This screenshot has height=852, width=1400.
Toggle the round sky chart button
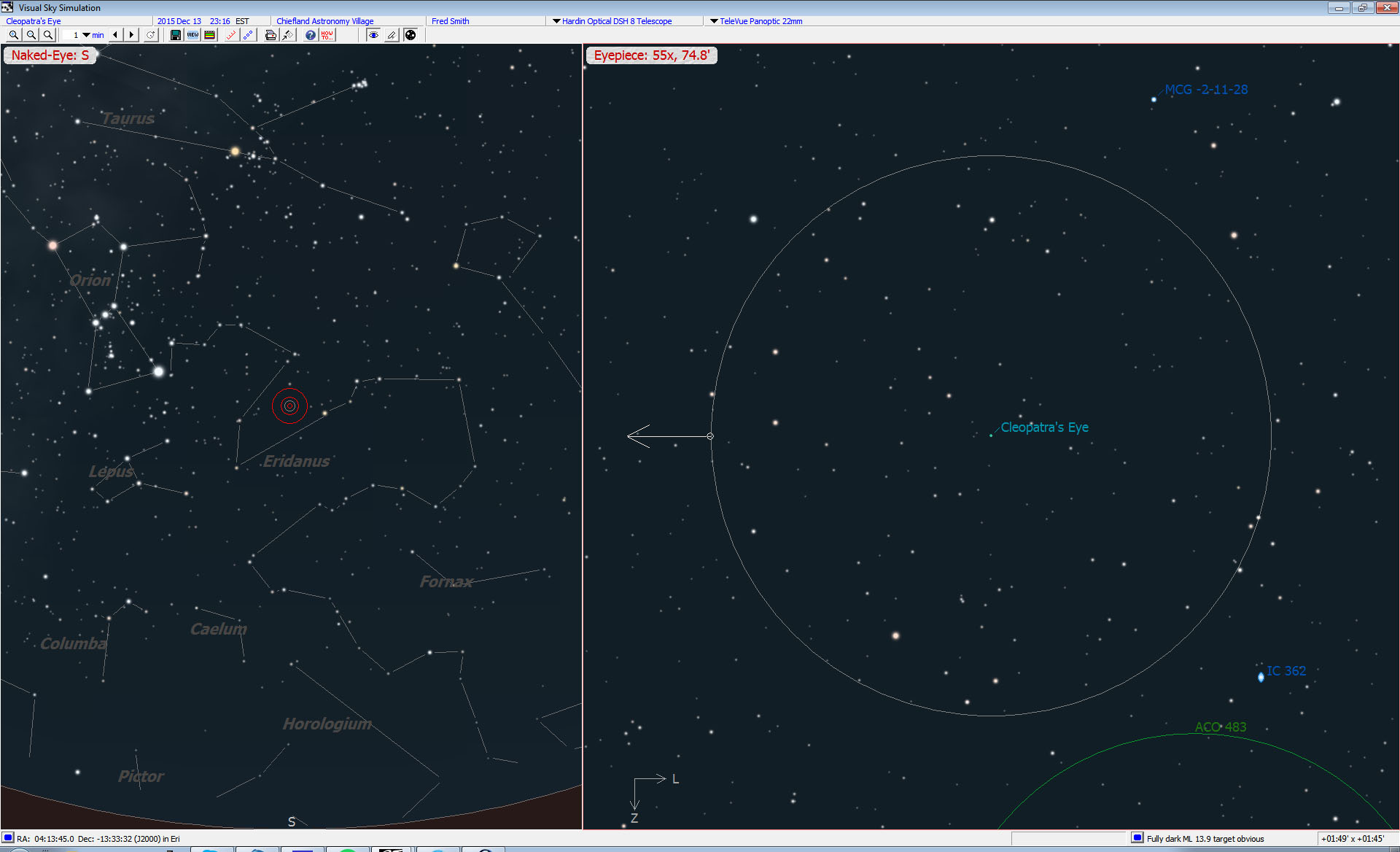tap(411, 35)
